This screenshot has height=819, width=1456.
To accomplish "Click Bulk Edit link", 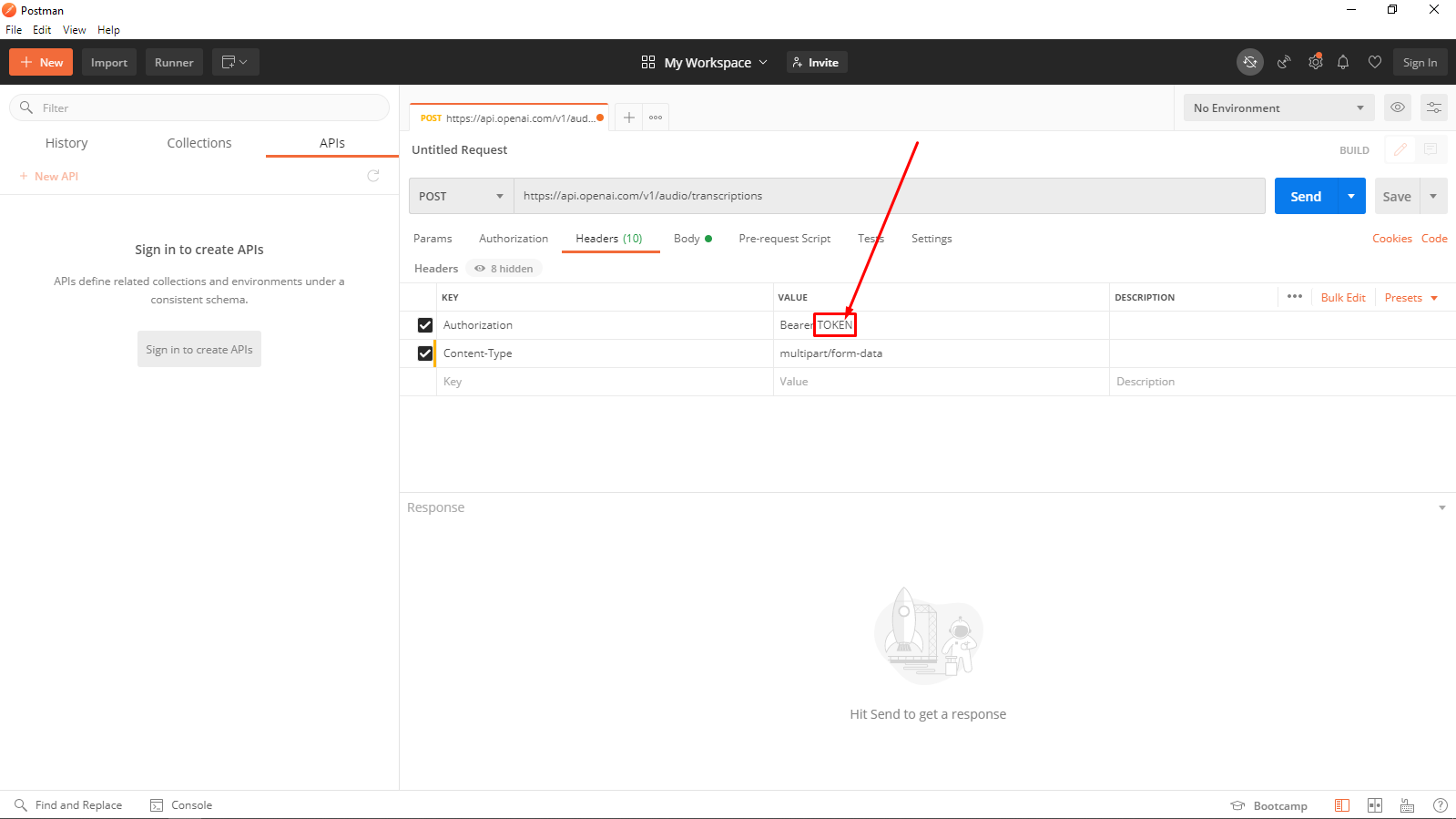I will [1343, 298].
